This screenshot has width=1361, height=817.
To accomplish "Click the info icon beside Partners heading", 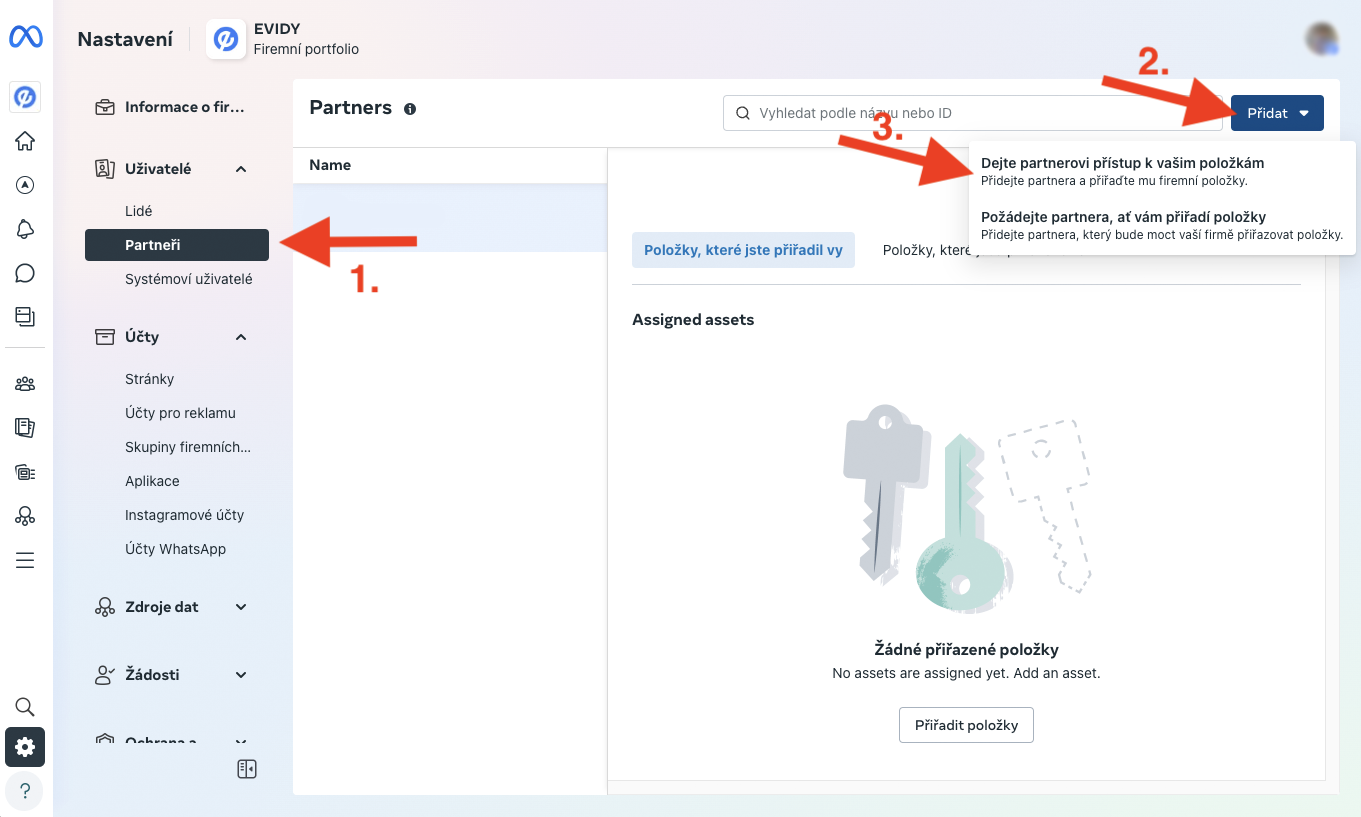I will tap(410, 109).
